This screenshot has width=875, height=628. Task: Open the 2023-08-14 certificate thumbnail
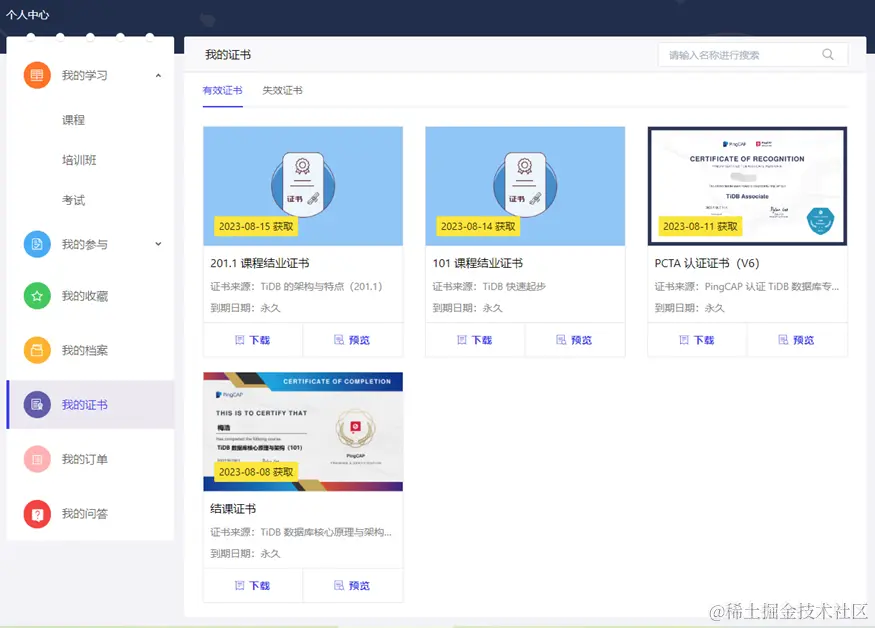525,186
